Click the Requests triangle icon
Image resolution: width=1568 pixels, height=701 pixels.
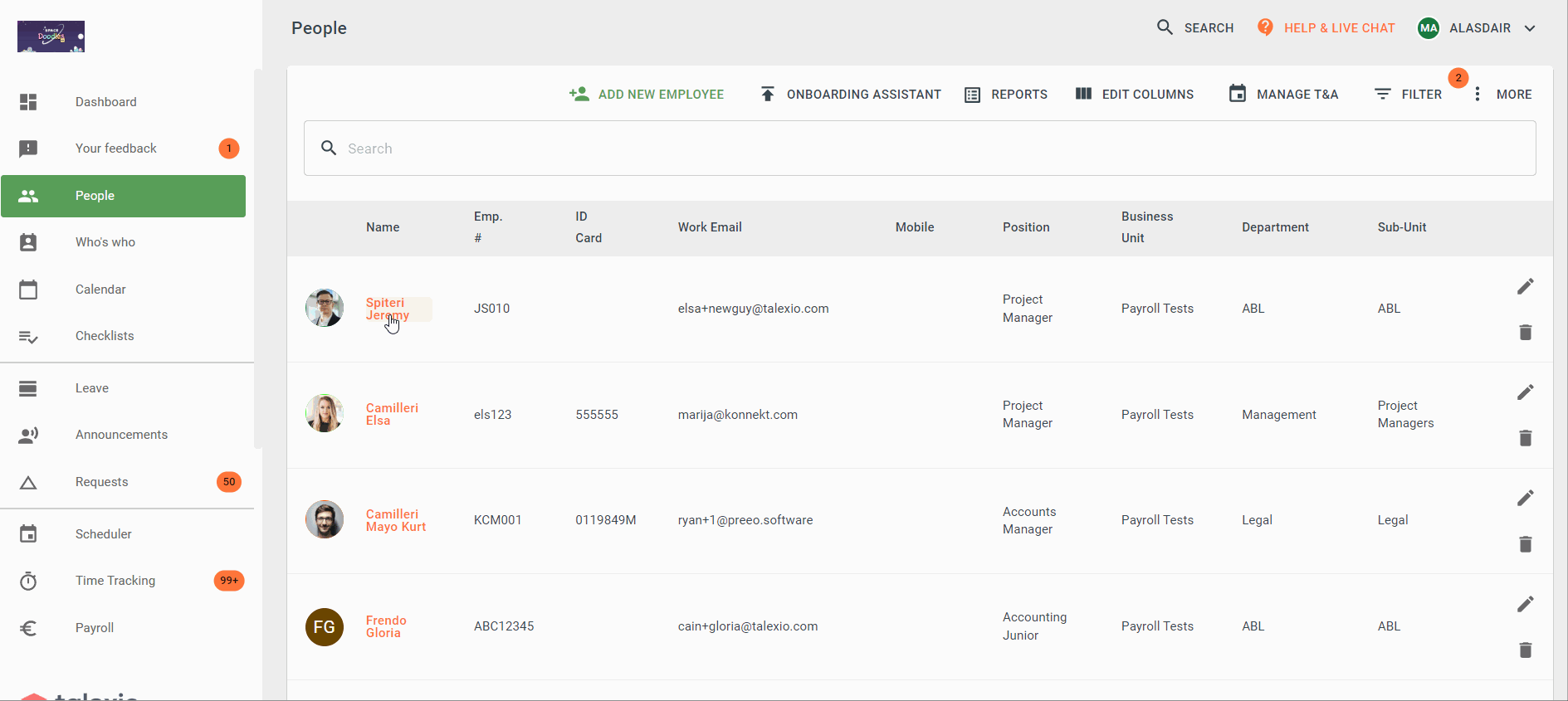click(28, 483)
